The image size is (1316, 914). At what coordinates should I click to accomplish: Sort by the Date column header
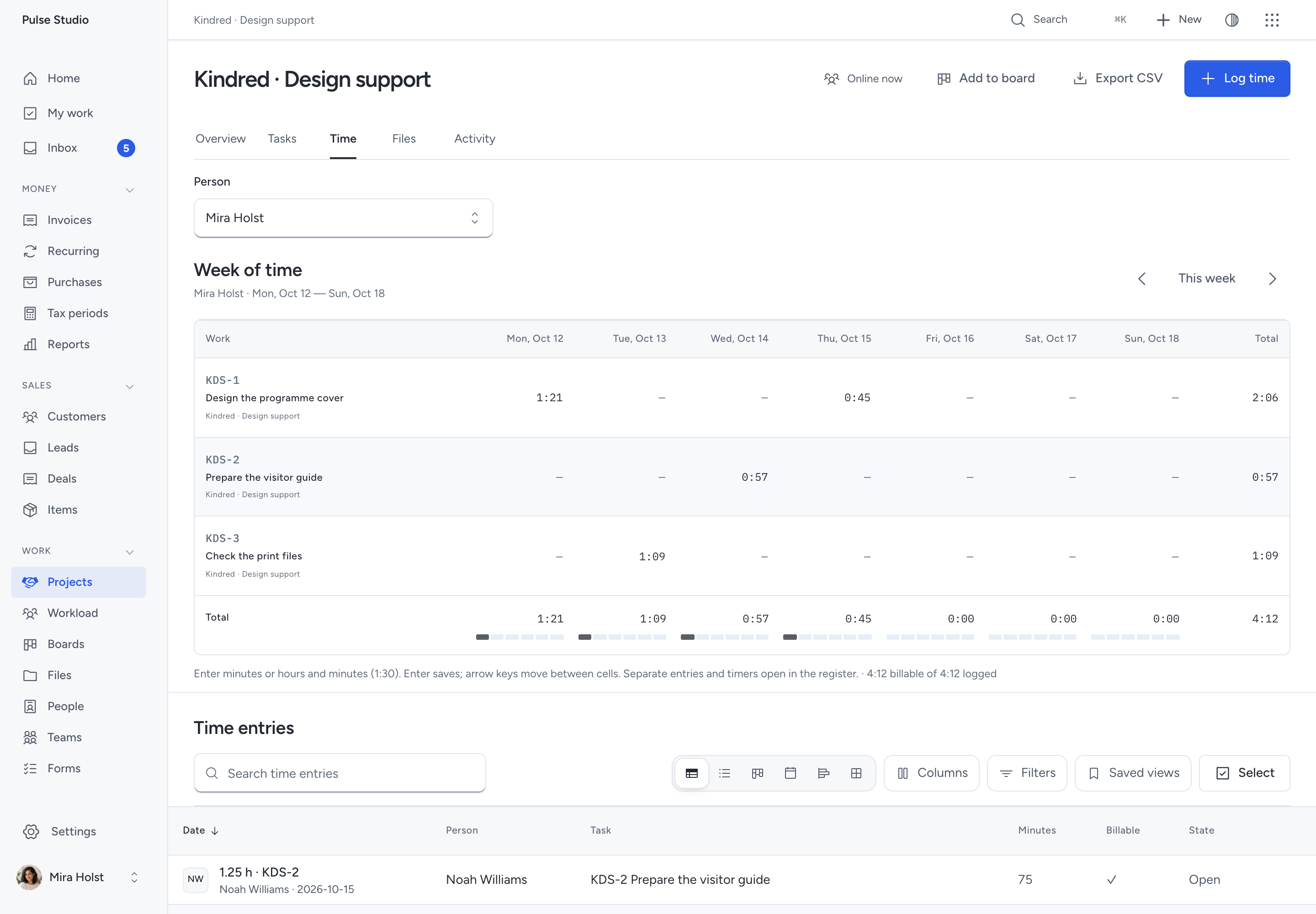click(201, 830)
